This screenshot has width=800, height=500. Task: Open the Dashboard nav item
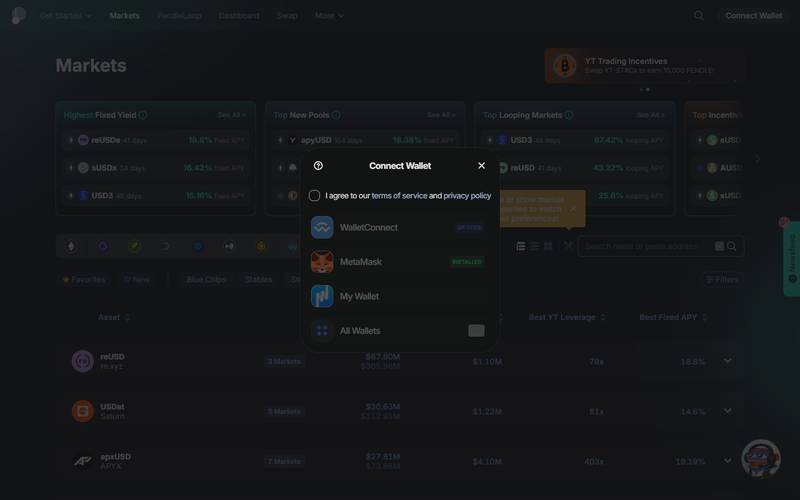(x=239, y=16)
